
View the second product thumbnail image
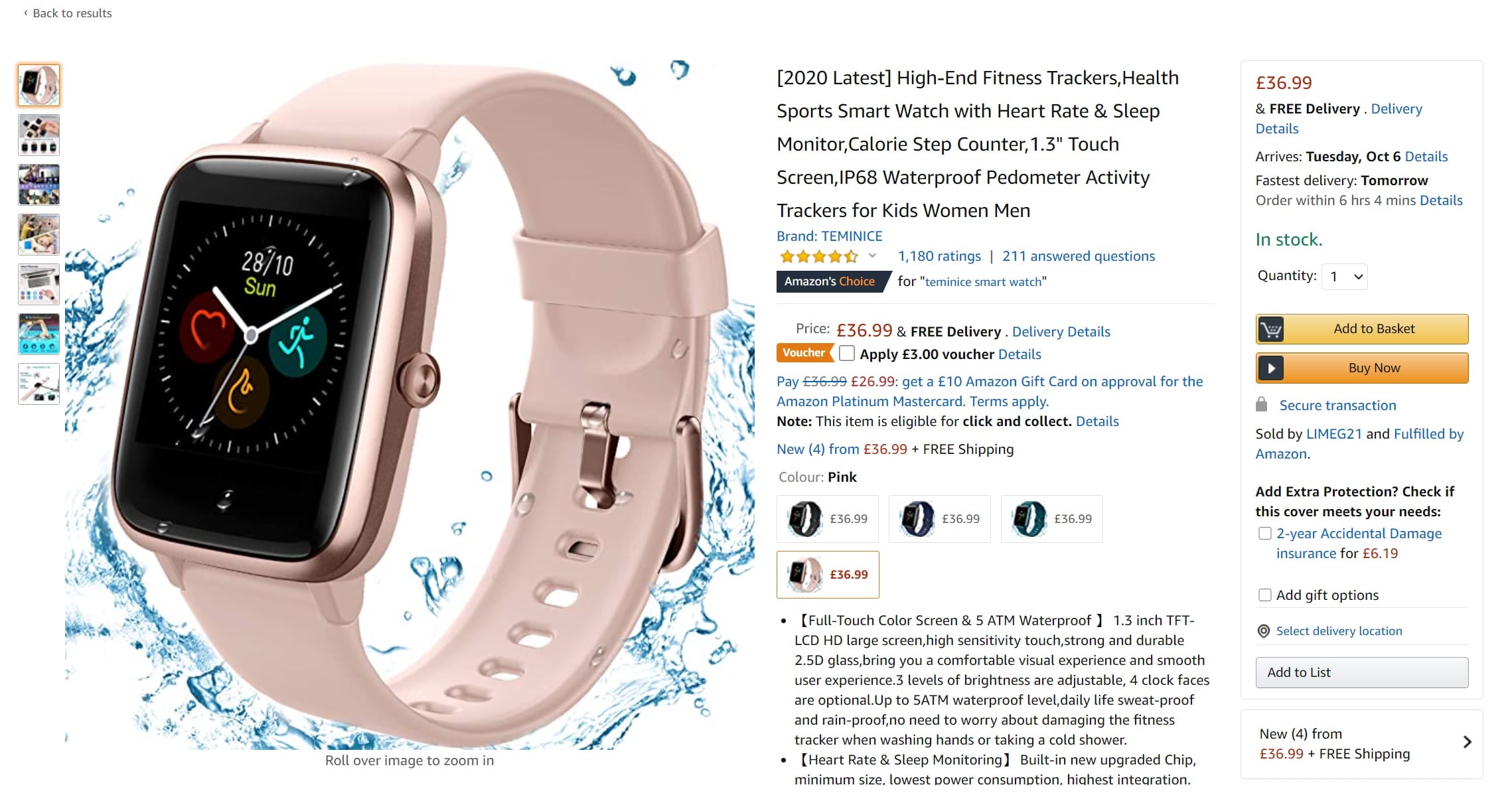coord(39,135)
